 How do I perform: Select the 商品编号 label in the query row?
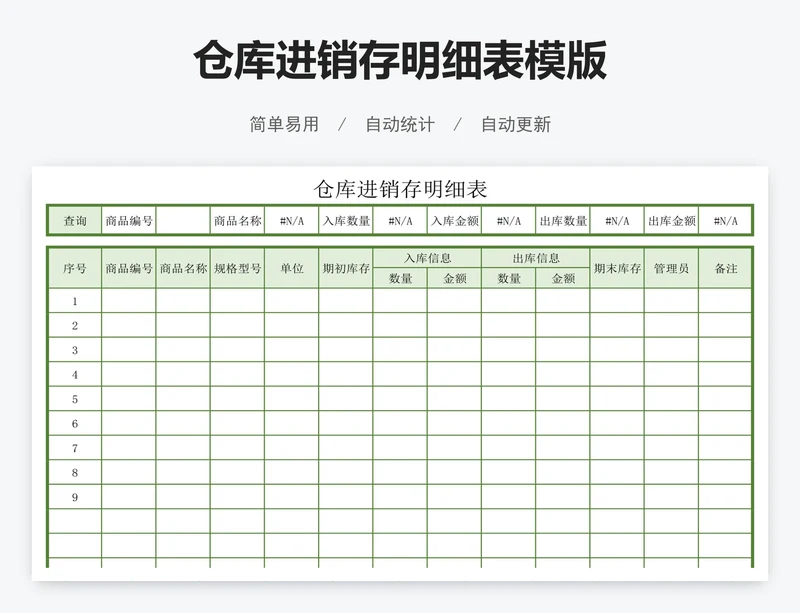click(129, 220)
